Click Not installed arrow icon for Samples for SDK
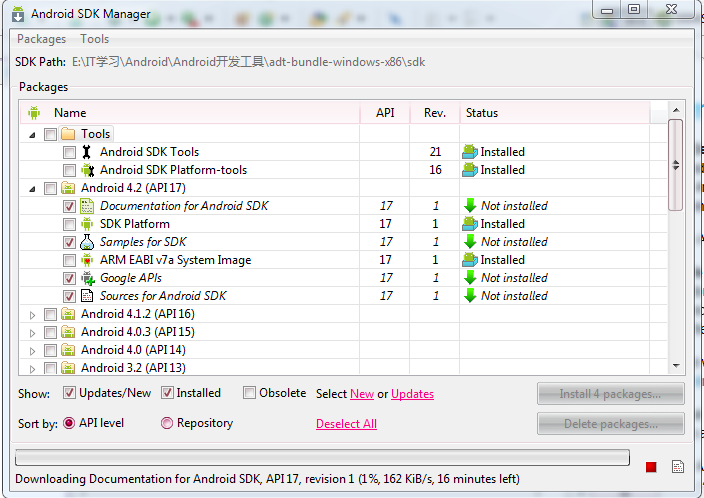Image resolution: width=704 pixels, height=498 pixels. [470, 242]
